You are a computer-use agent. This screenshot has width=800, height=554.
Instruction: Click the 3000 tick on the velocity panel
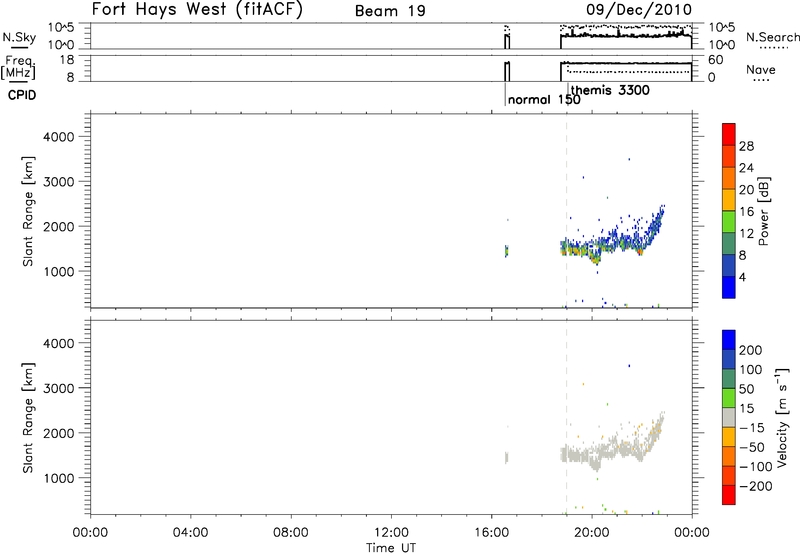coord(59,388)
